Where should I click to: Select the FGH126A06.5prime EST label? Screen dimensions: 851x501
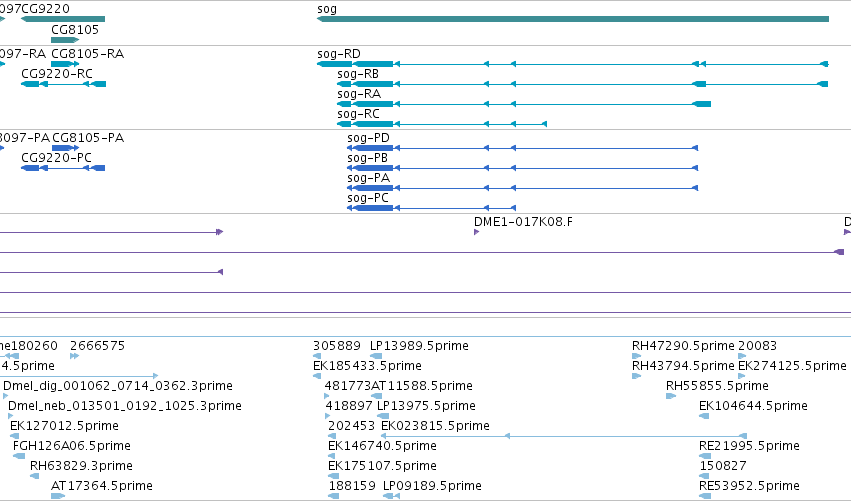pos(72,446)
